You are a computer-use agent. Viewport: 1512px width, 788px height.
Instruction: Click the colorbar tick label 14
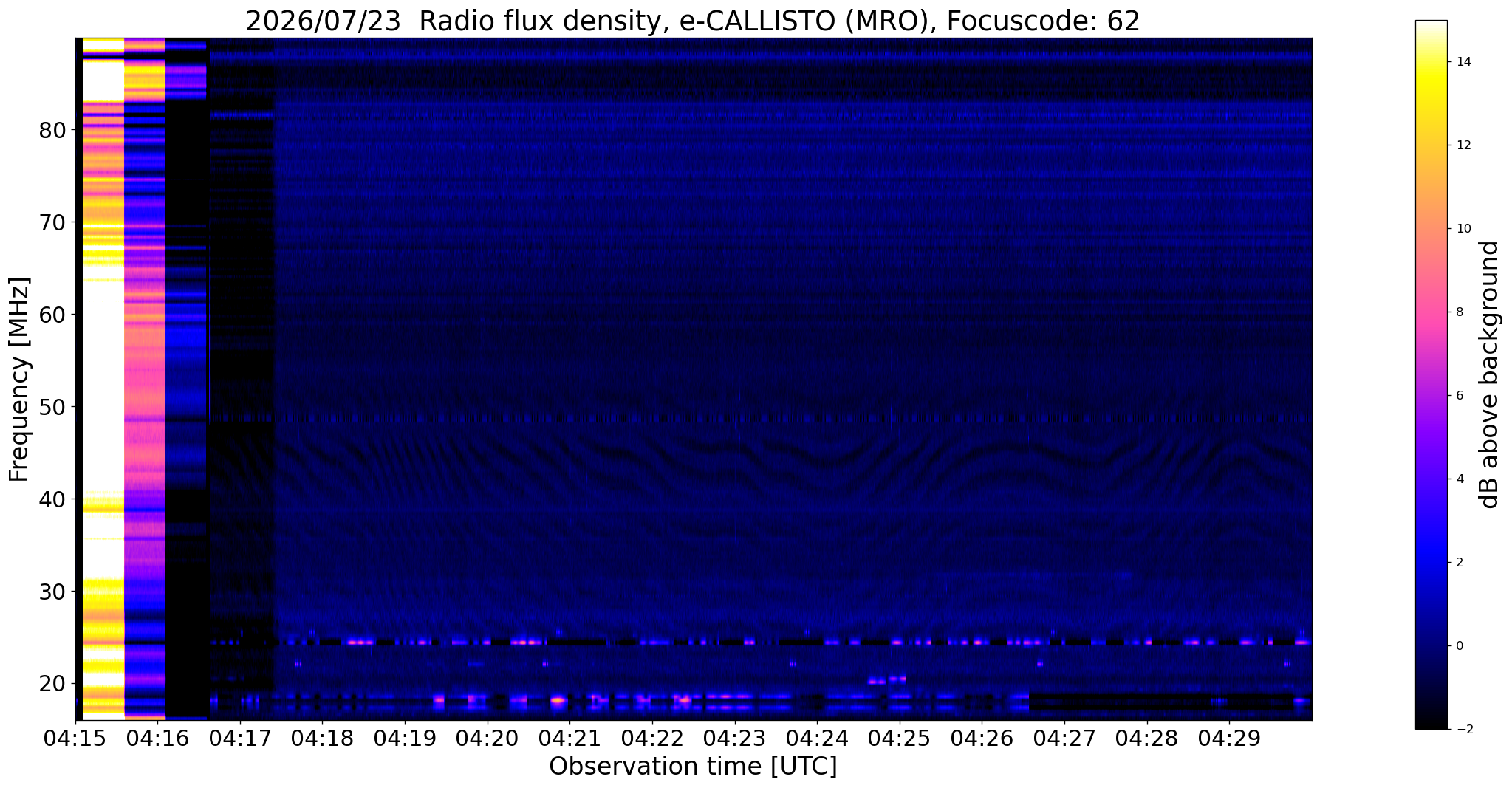[1463, 62]
